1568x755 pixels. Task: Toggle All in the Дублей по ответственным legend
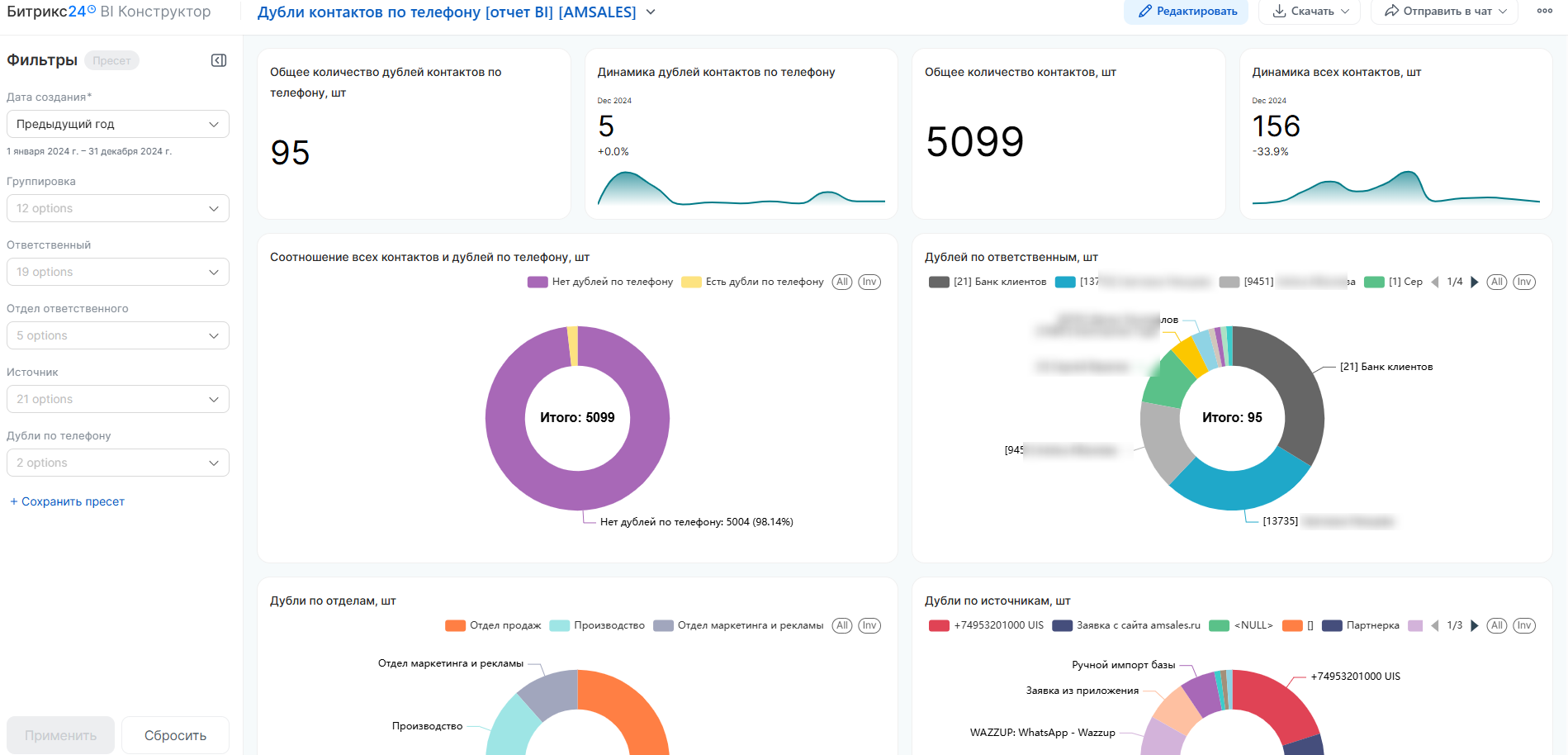1497,282
